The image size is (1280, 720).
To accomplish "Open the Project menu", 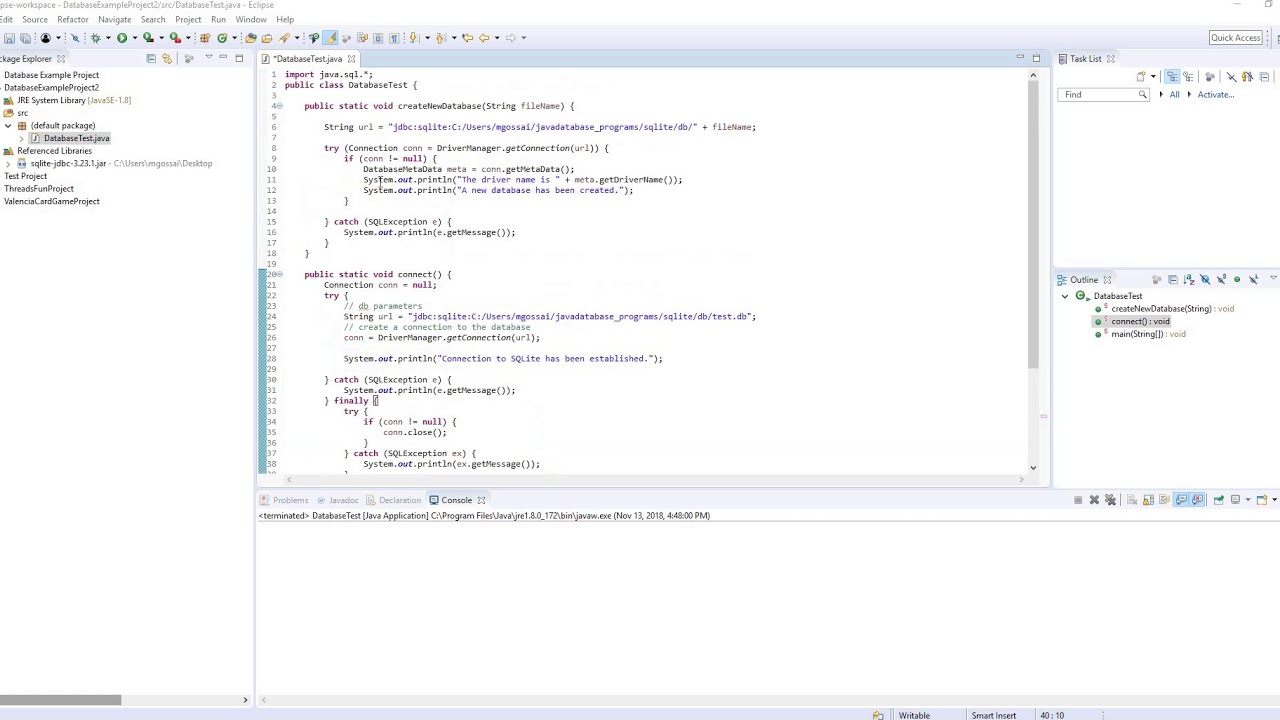I will [x=188, y=20].
